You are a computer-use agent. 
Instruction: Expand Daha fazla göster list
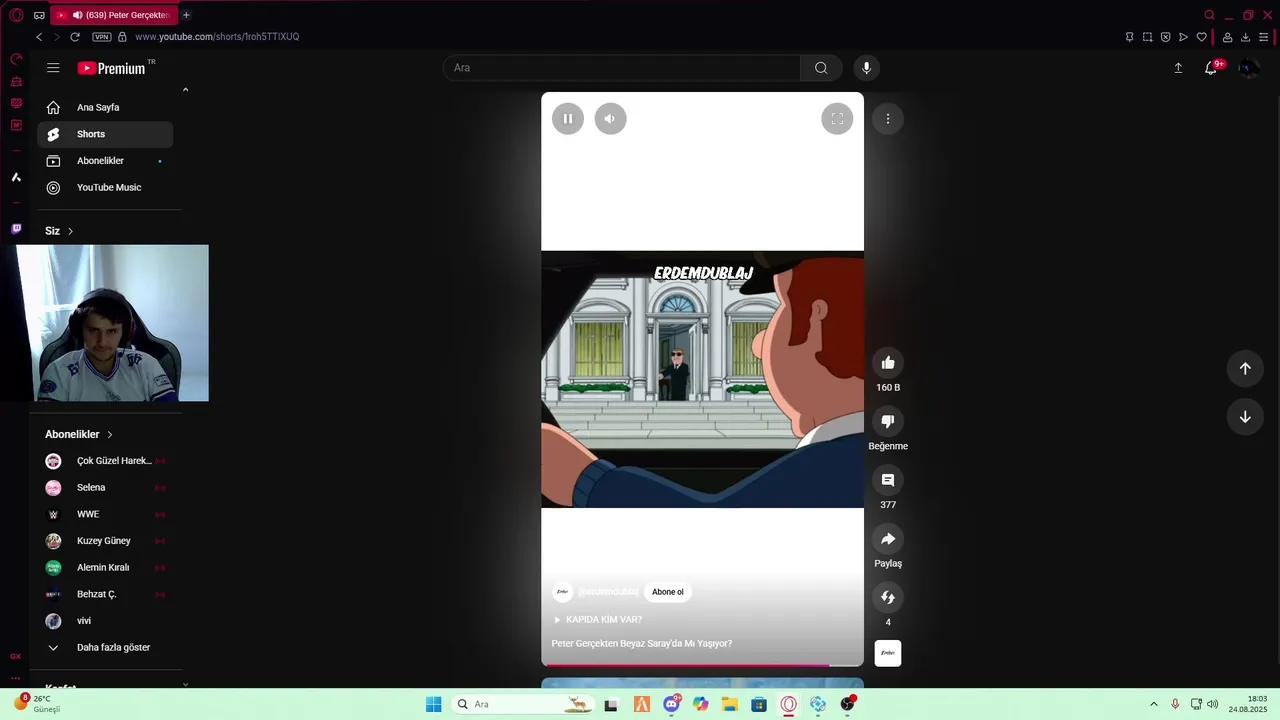pos(105,648)
